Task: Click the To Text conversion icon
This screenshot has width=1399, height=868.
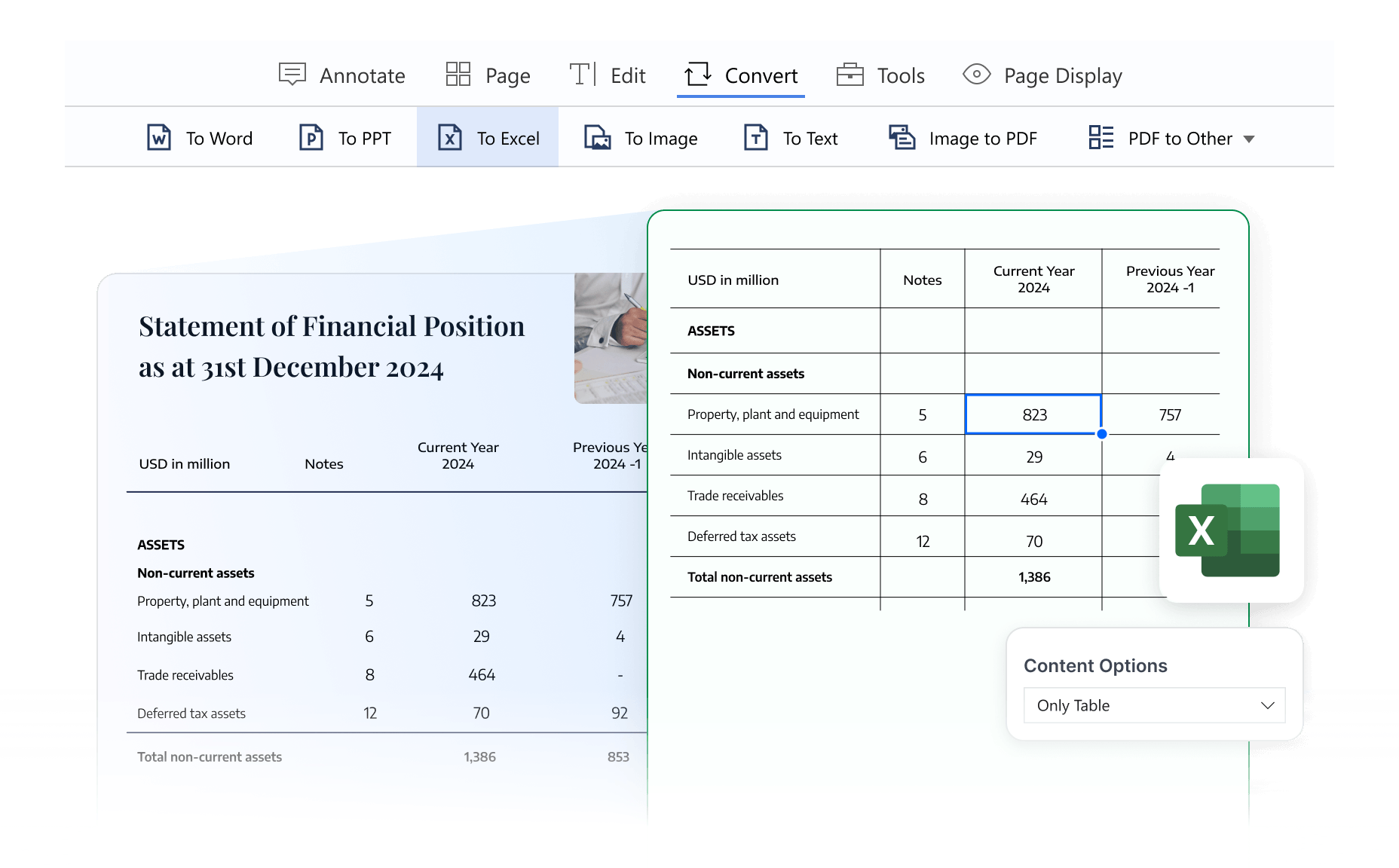Action: click(755, 137)
